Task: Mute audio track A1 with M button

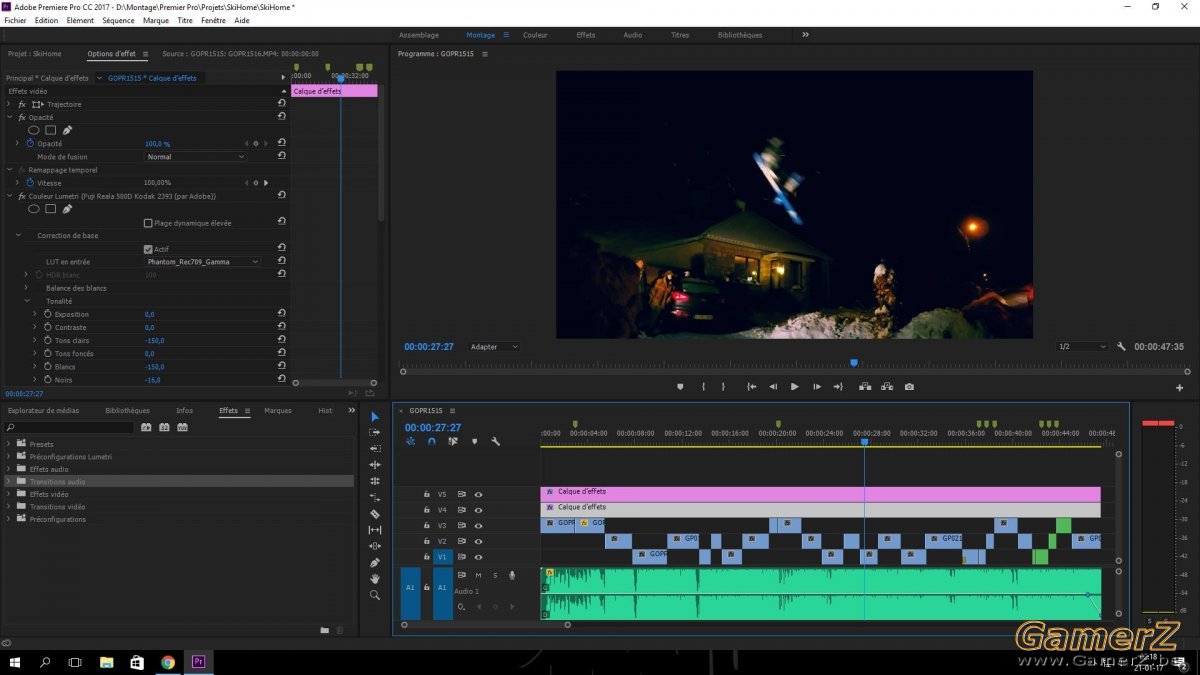Action: click(x=478, y=575)
